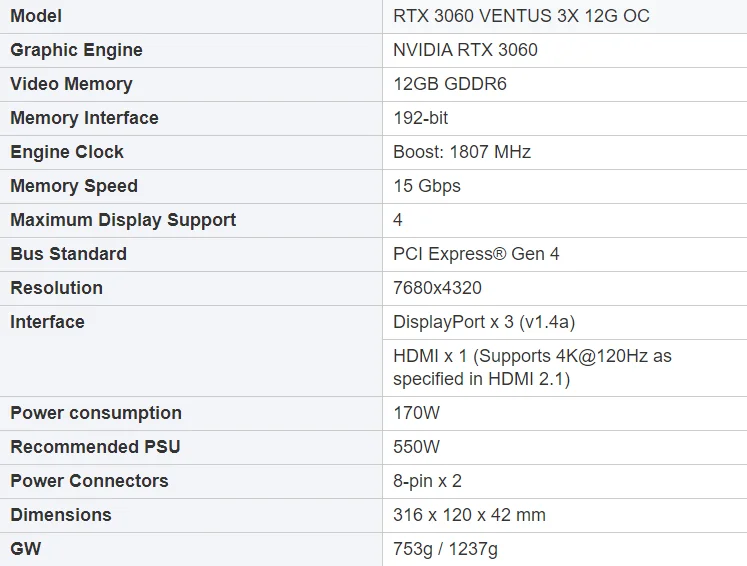
Task: Click the 8-pin x 2 value
Action: 427,481
